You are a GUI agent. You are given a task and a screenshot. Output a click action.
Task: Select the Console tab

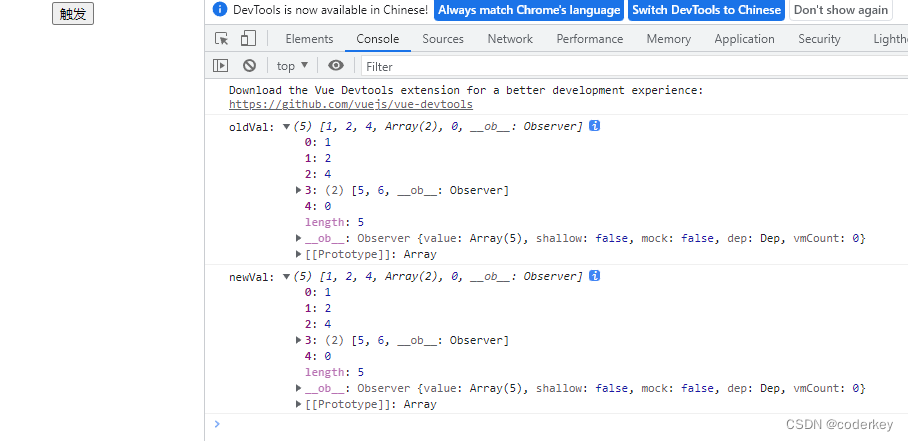(378, 39)
